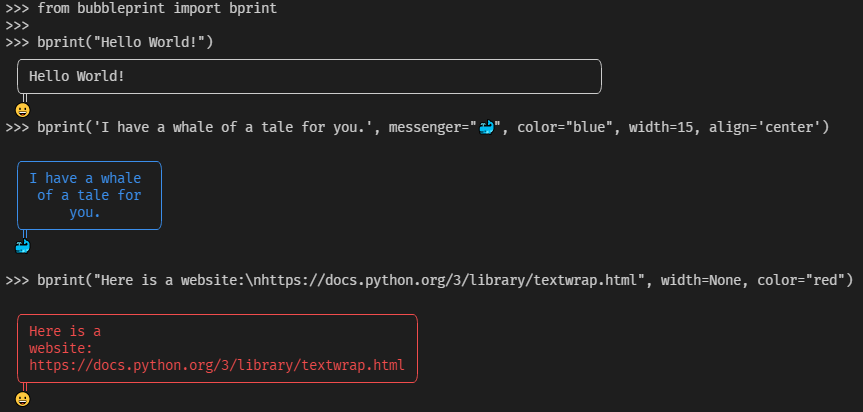The height and width of the screenshot is (412, 863).
Task: Click the "website:" line in the red bubble
Action: 61,348
